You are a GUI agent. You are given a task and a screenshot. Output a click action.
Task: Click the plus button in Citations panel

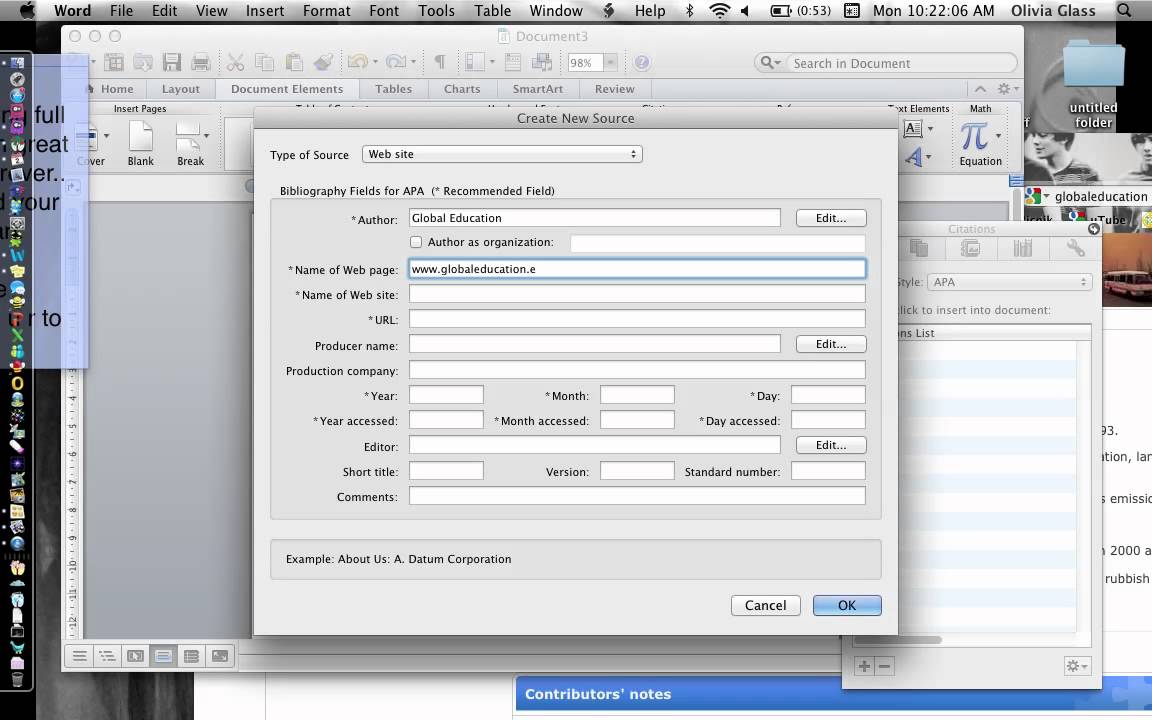click(x=864, y=666)
